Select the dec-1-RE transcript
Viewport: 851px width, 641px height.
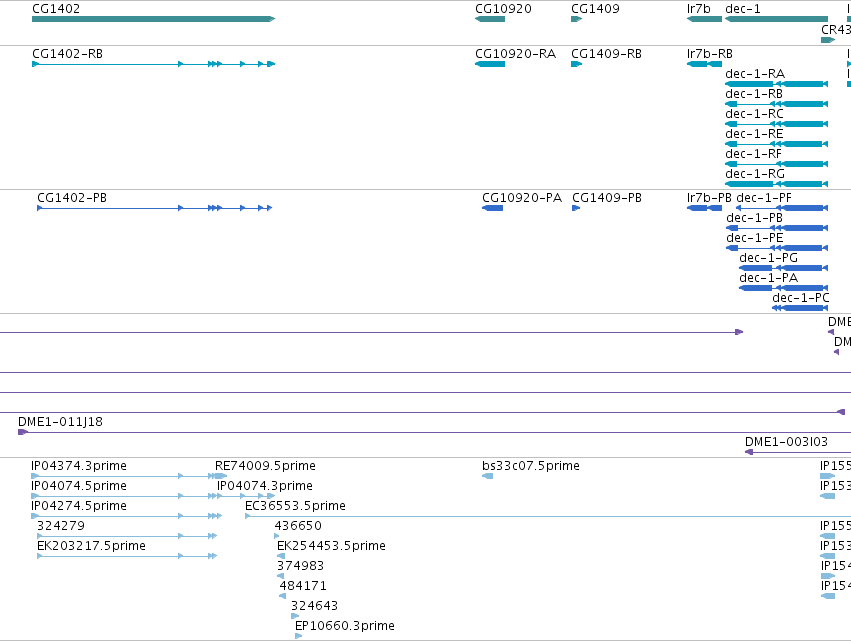(777, 144)
